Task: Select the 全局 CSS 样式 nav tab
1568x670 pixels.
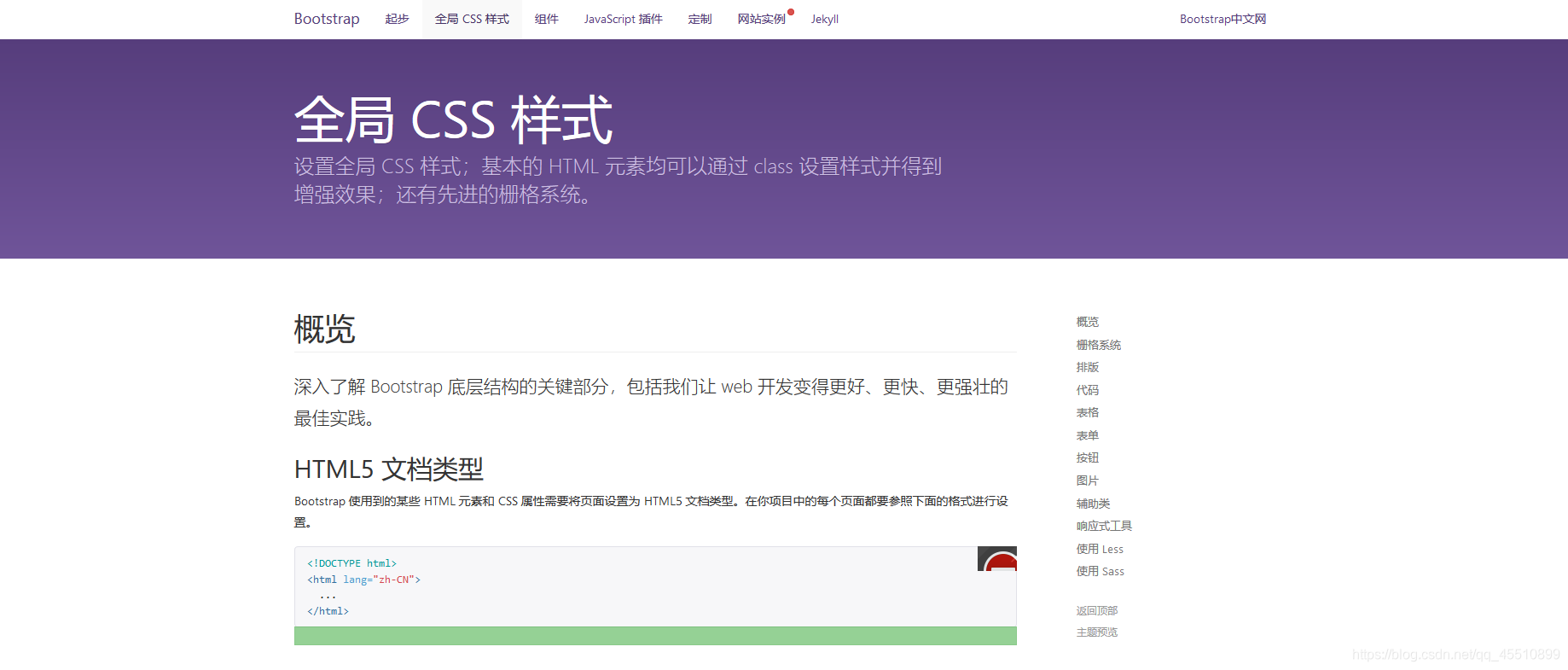Action: 472,19
